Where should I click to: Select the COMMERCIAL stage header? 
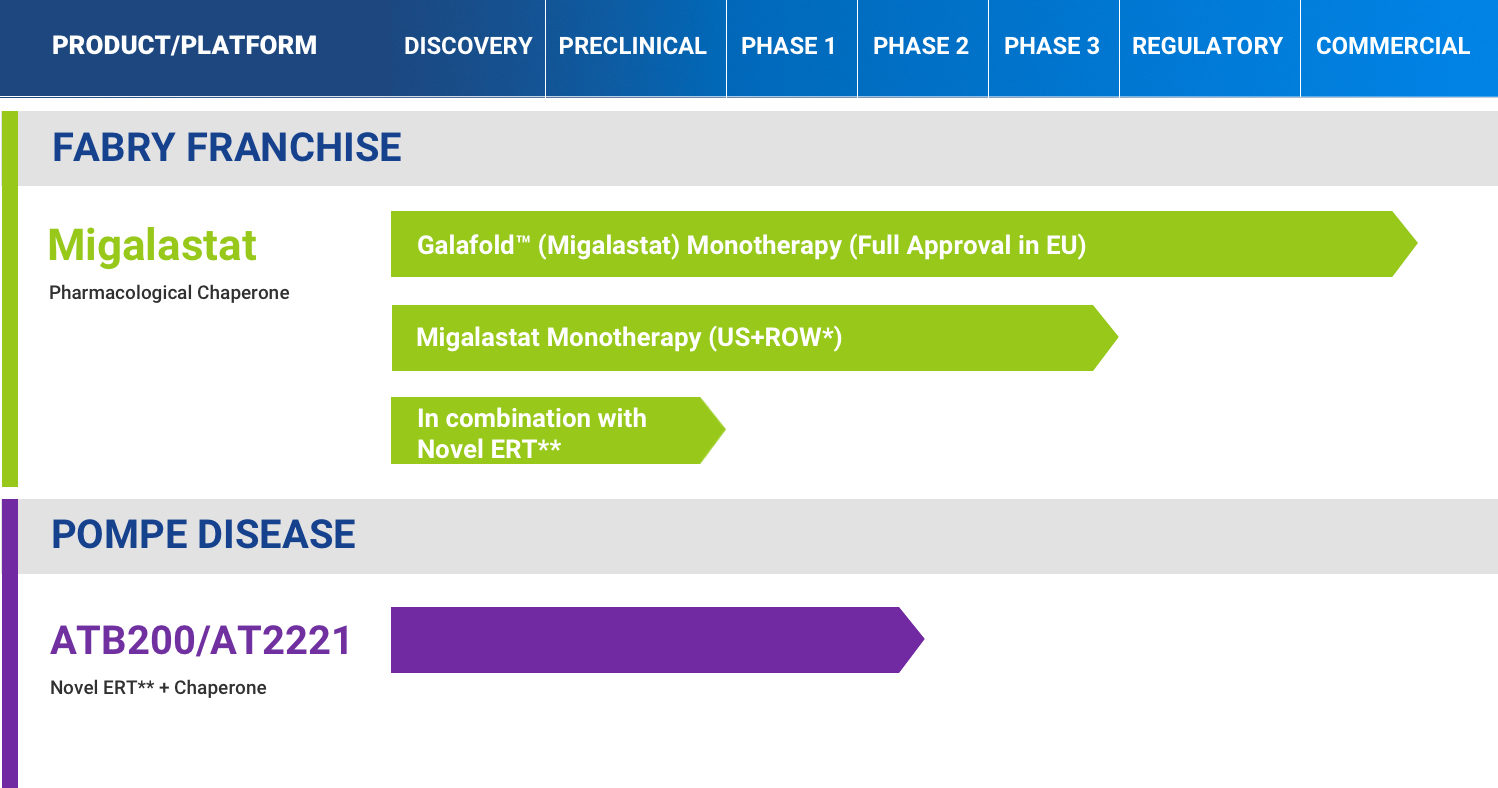tap(1393, 46)
